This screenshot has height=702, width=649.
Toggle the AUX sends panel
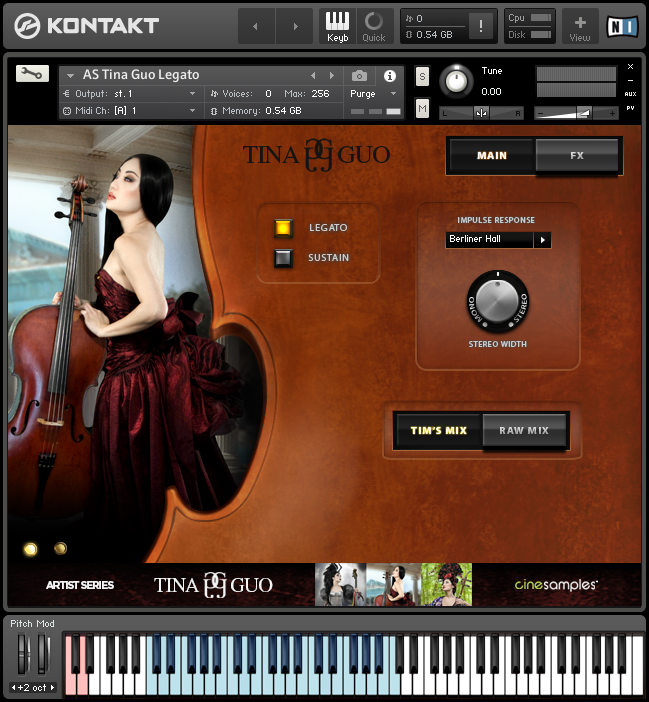coord(630,94)
